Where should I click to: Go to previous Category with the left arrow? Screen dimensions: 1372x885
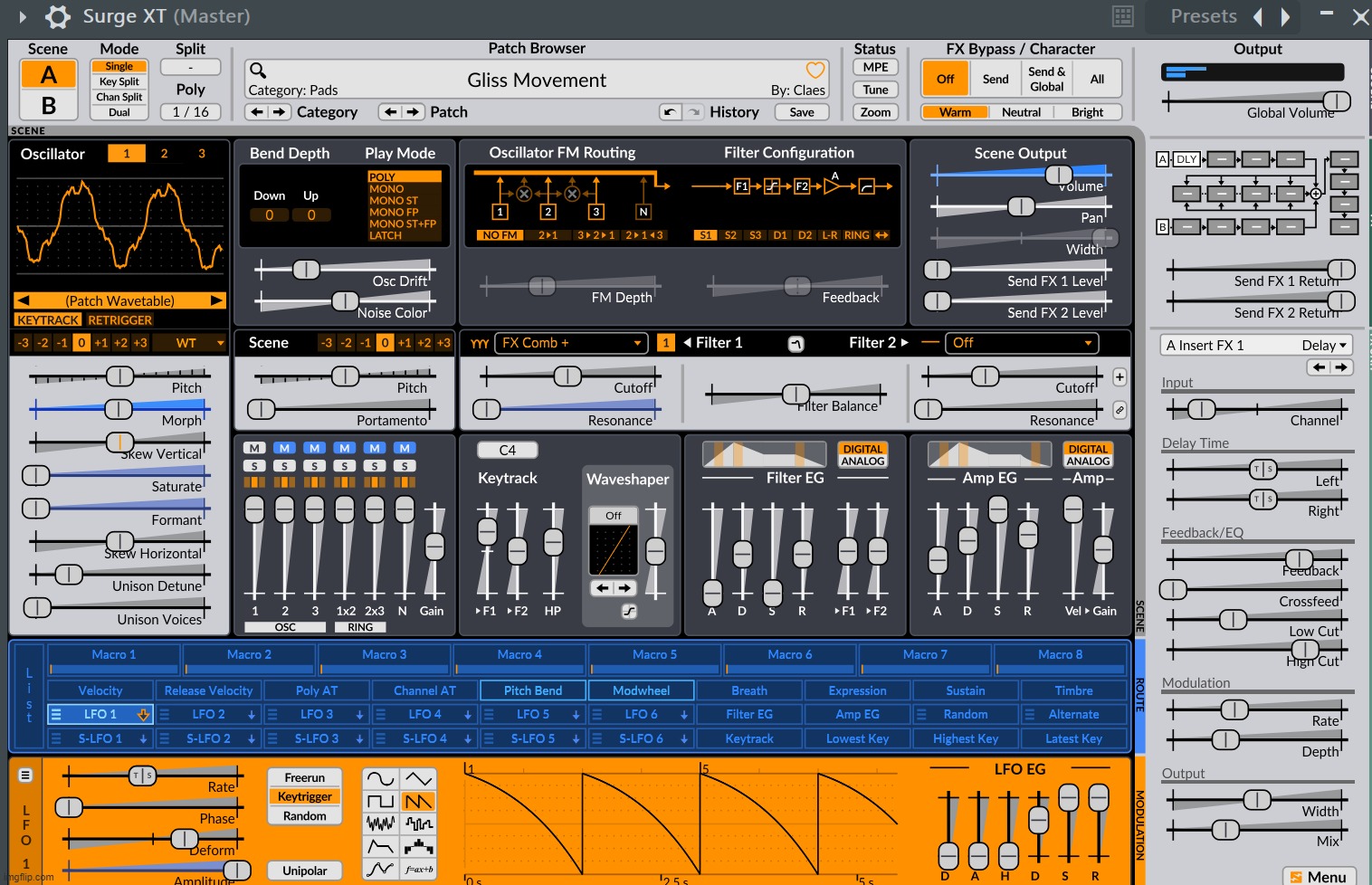pyautogui.click(x=257, y=112)
